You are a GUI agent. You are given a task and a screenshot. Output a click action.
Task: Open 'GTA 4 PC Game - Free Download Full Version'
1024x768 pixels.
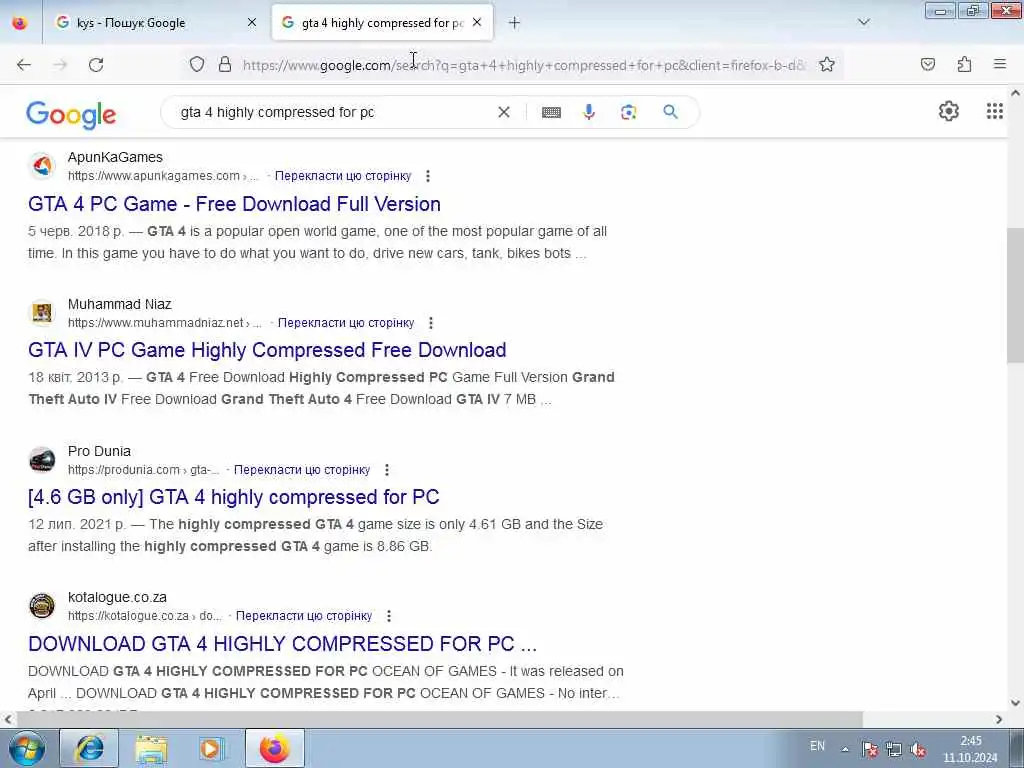(234, 204)
